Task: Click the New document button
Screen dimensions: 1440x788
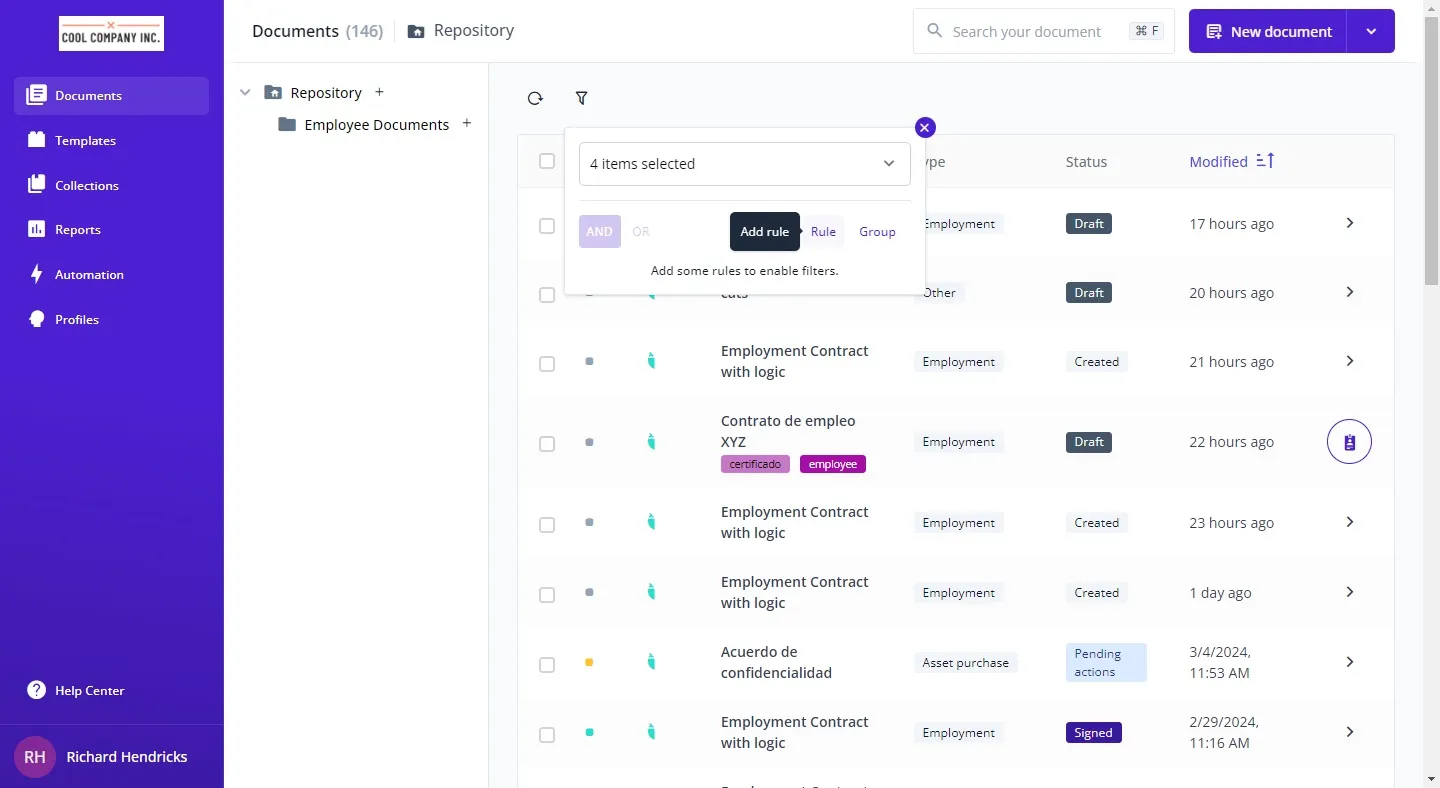Action: pyautogui.click(x=1268, y=32)
